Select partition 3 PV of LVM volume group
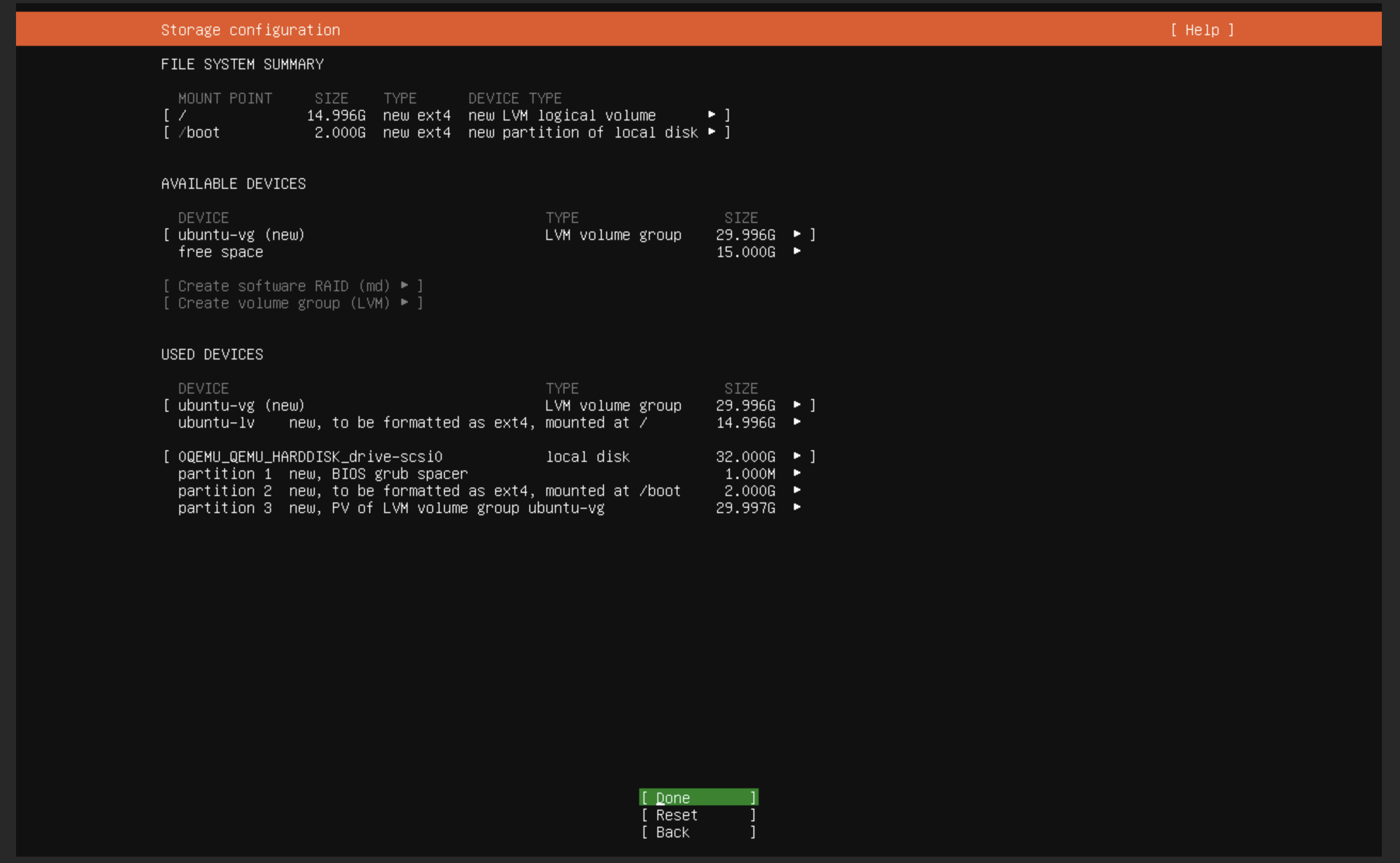The image size is (1400, 863). tap(489, 507)
